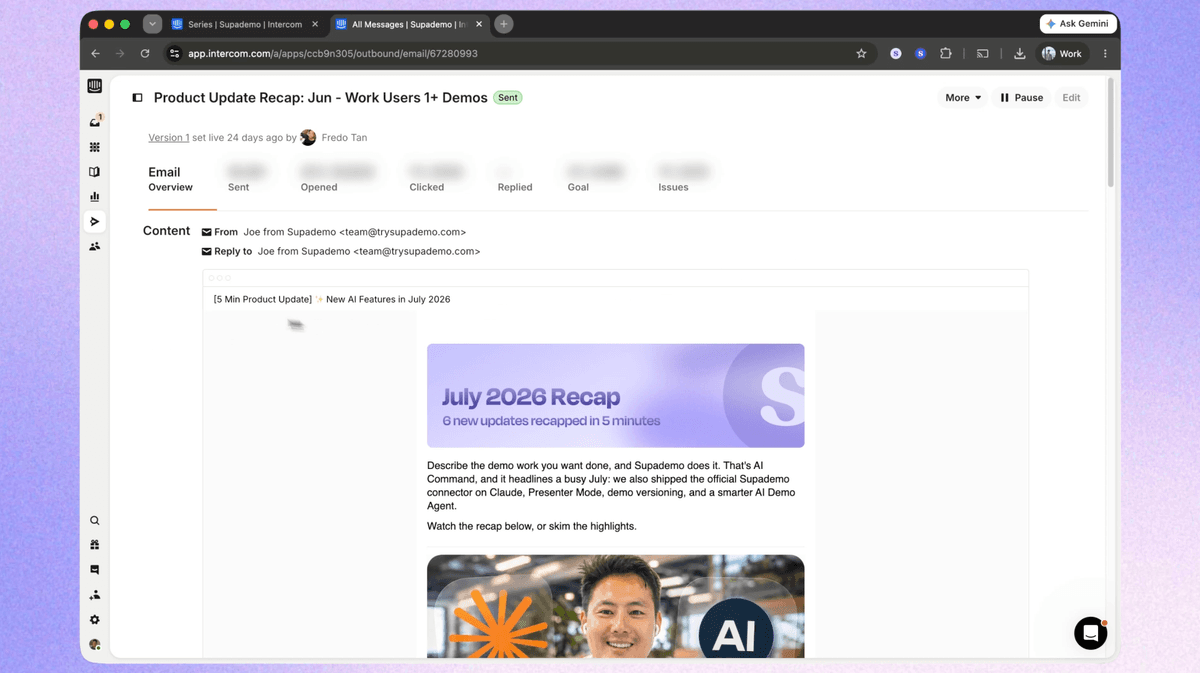Expand the tab search dropdown arrow
This screenshot has height=673, width=1200.
[152, 24]
